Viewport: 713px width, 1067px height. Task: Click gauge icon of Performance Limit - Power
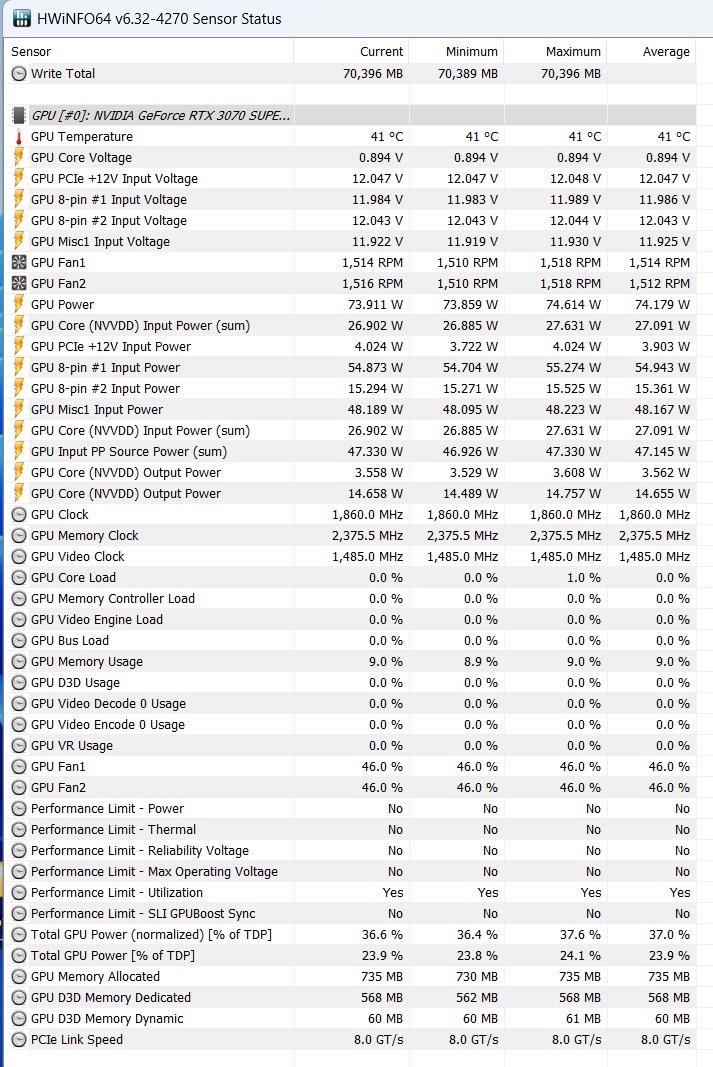pos(19,809)
